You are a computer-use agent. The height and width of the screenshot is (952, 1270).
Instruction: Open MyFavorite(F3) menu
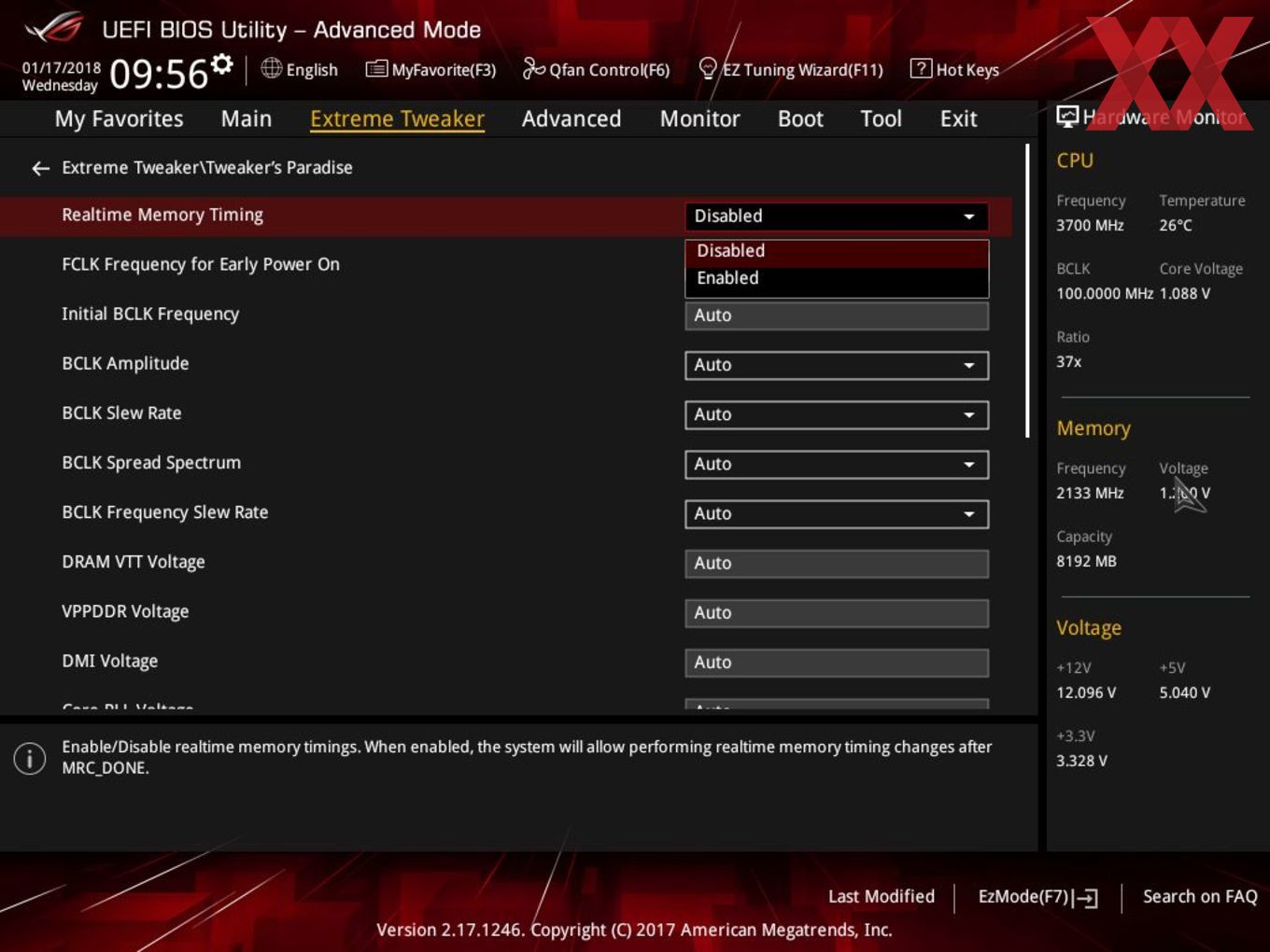(444, 70)
